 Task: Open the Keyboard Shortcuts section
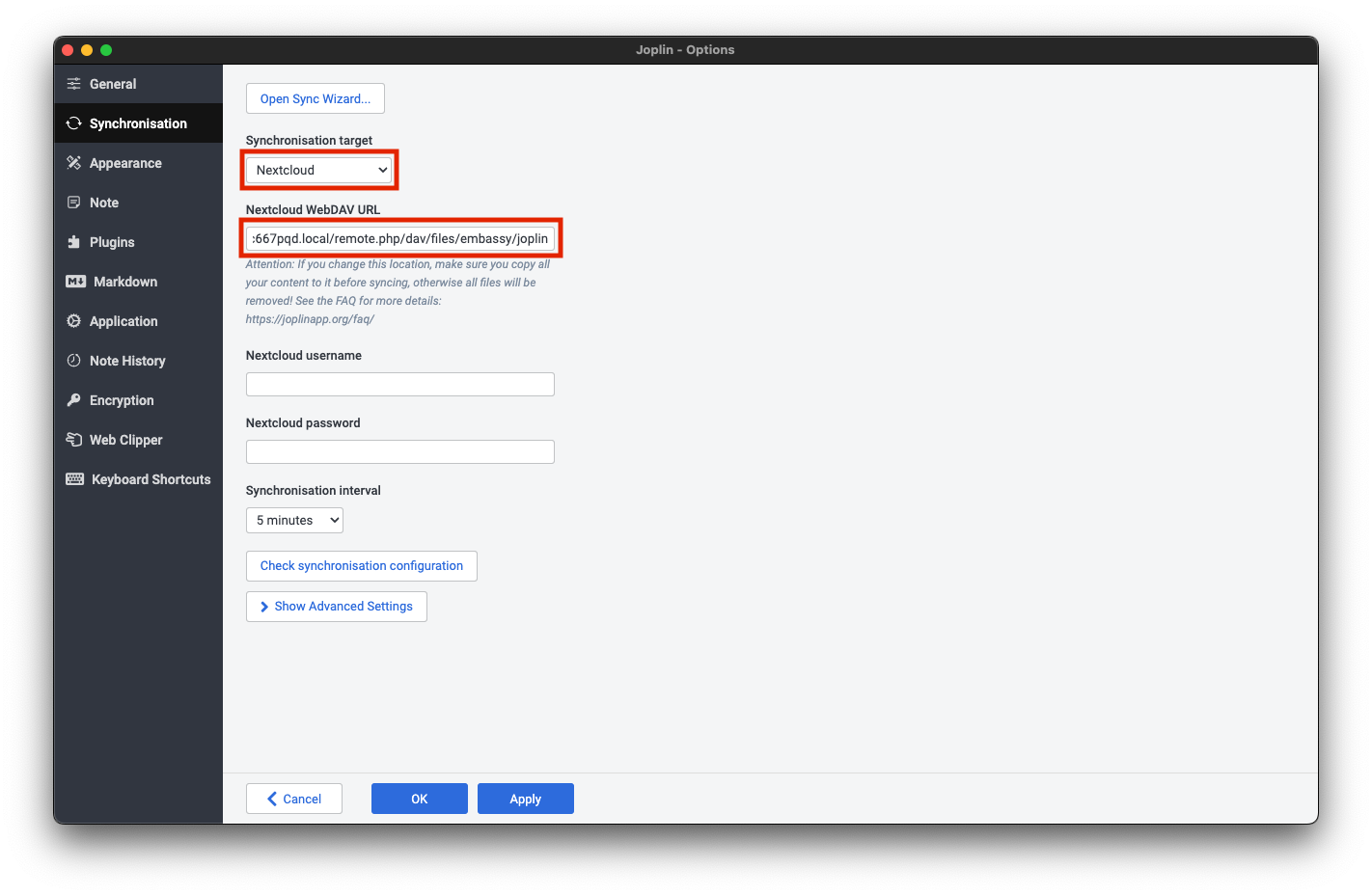[151, 479]
